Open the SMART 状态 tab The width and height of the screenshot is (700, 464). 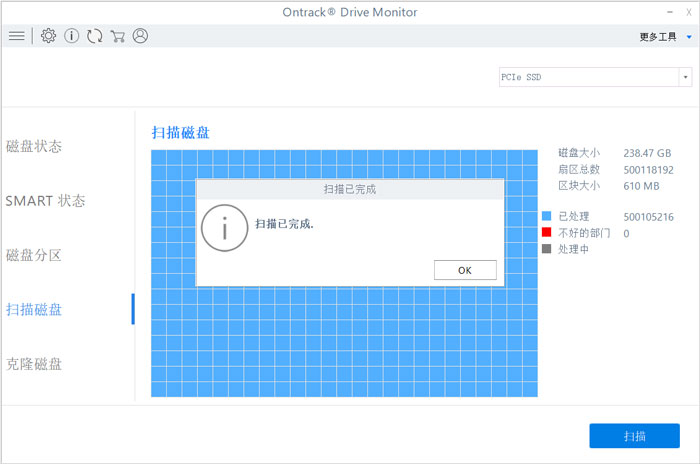(45, 201)
